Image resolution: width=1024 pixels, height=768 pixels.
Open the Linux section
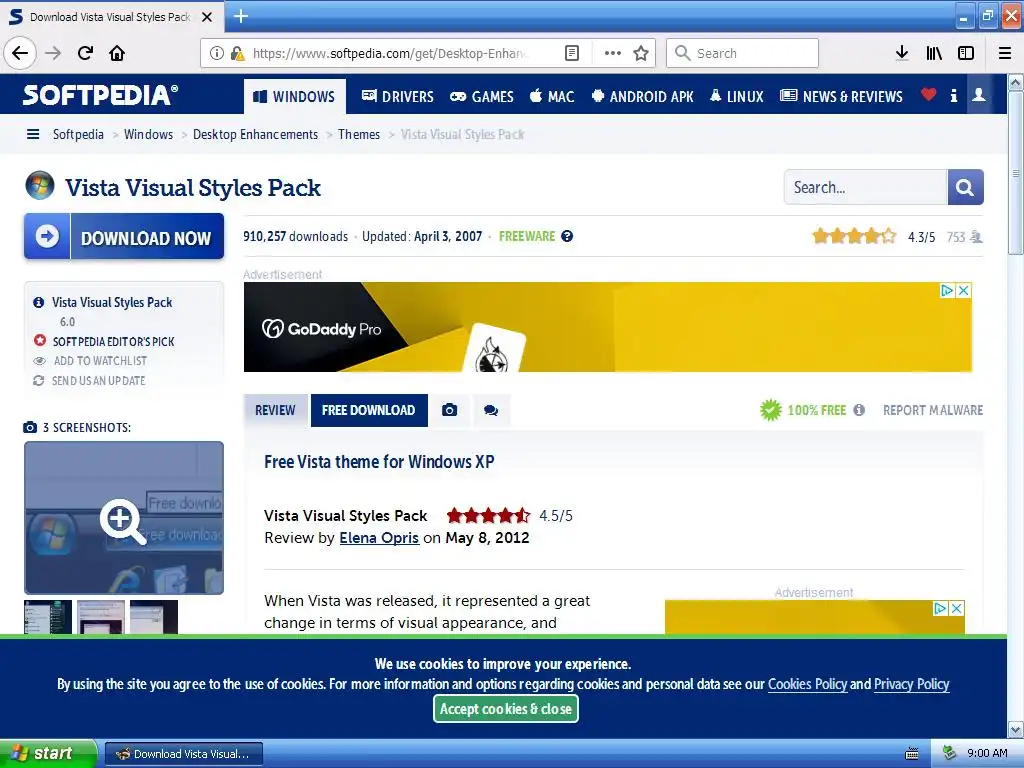pyautogui.click(x=737, y=97)
